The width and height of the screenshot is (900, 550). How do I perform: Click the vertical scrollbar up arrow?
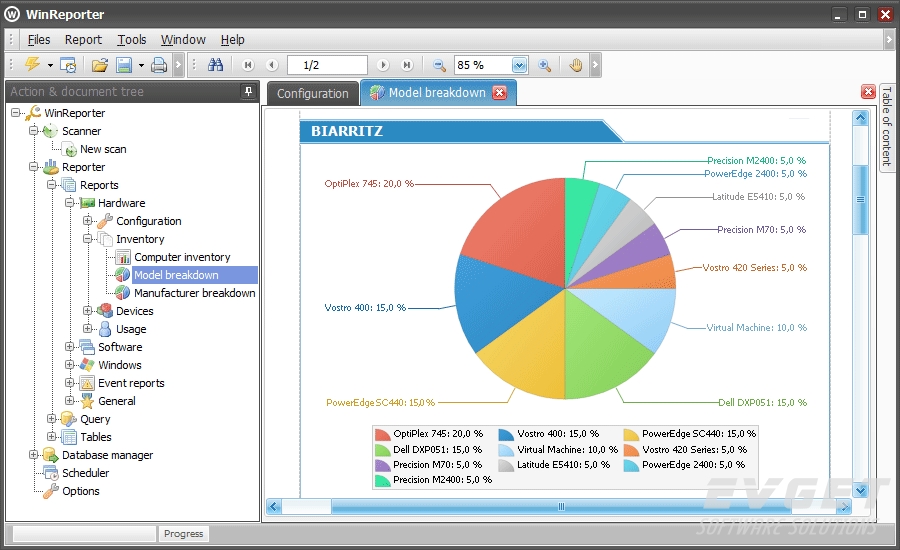pyautogui.click(x=860, y=118)
